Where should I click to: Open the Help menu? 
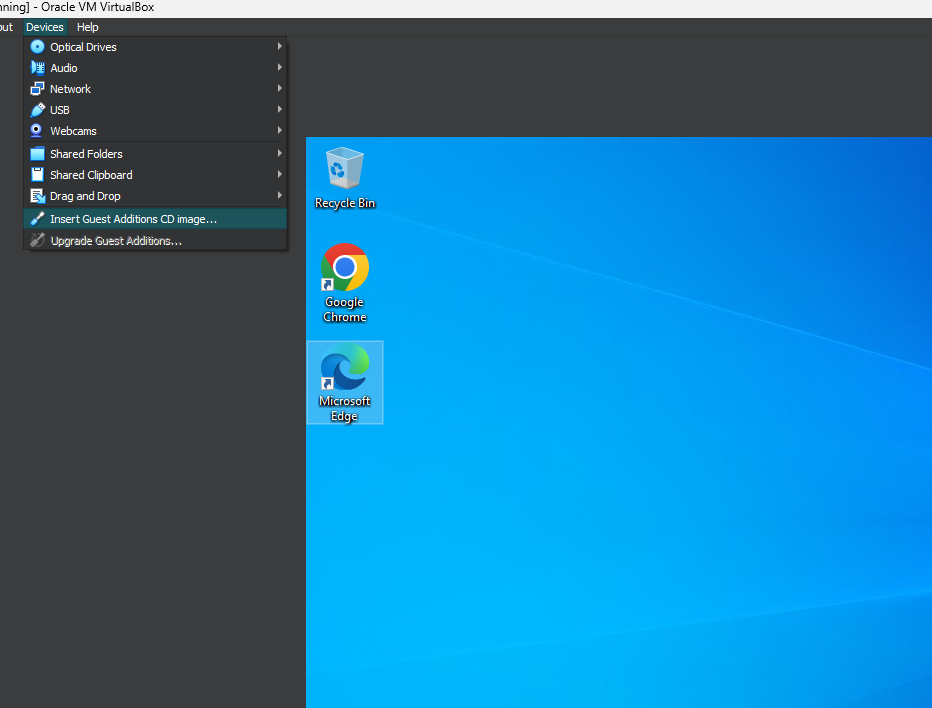click(88, 27)
